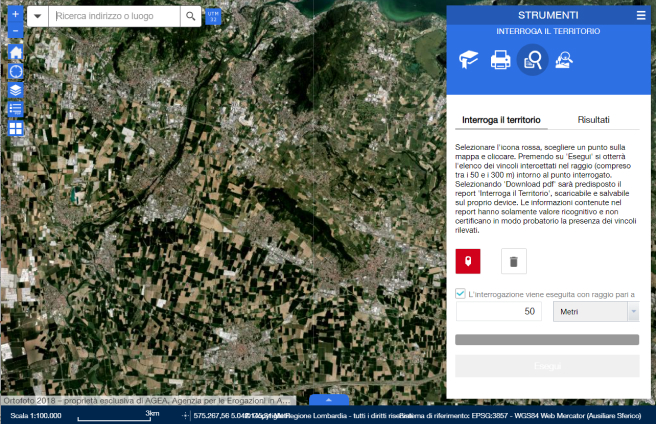Image resolution: width=656 pixels, height=424 pixels.
Task: Click the STRUMENTI panel title
Action: (548, 15)
